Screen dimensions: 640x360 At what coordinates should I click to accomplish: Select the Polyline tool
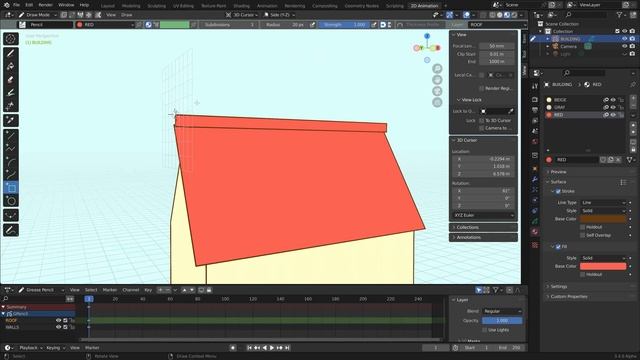point(11,149)
